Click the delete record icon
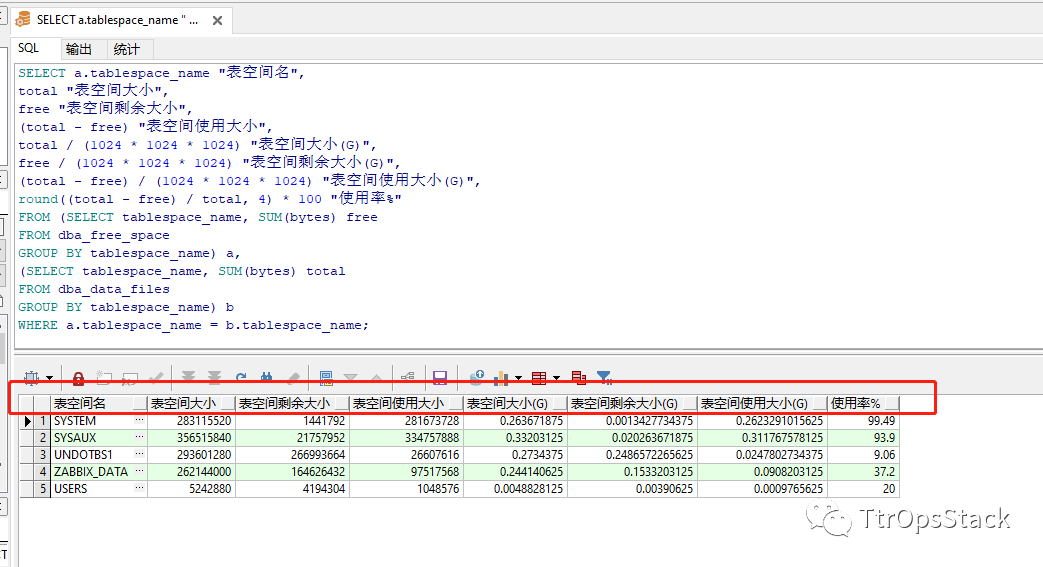 pos(130,378)
